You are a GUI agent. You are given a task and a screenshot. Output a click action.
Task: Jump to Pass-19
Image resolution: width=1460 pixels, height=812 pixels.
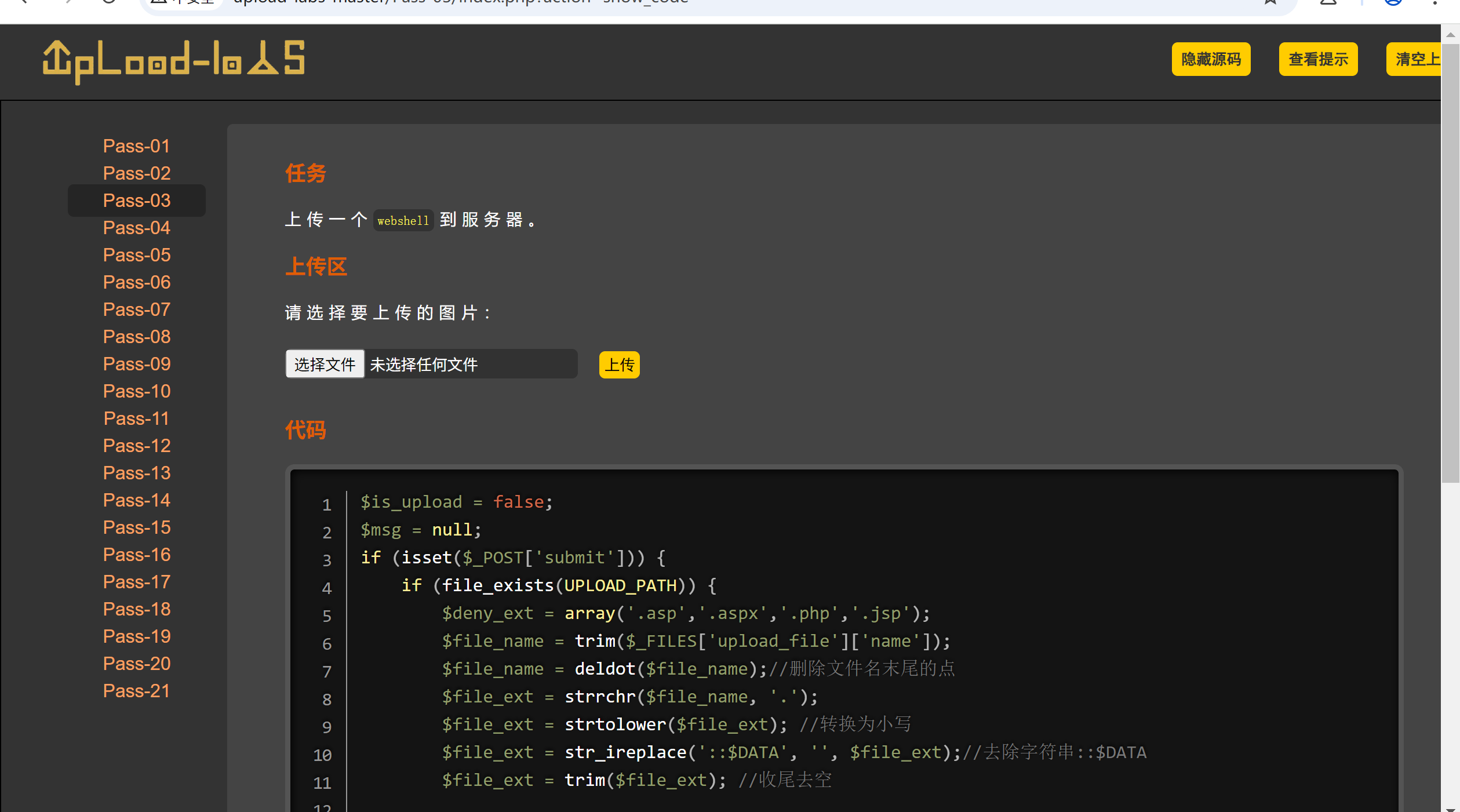pyautogui.click(x=137, y=636)
